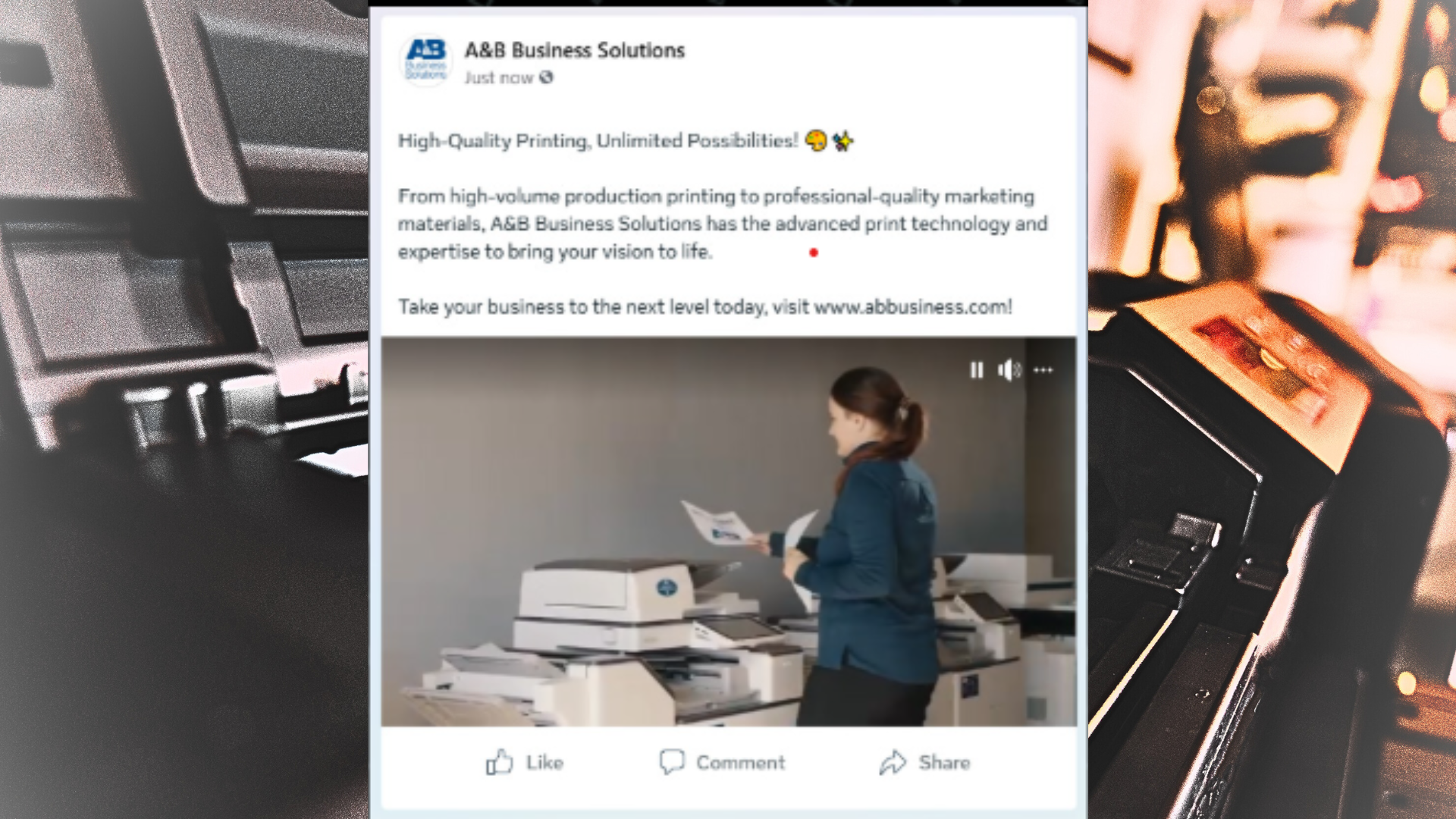Select the Comment text label

click(741, 762)
